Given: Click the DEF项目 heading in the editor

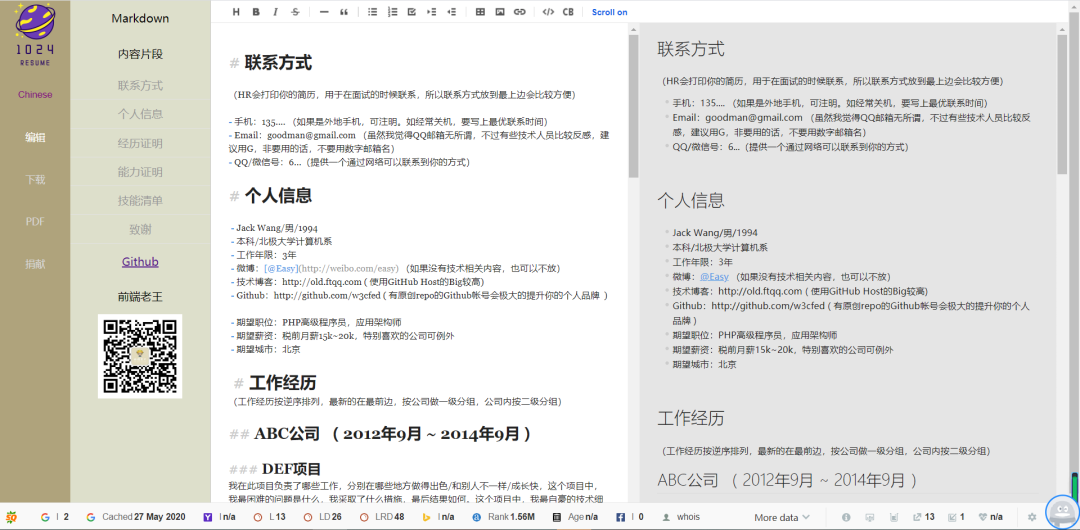Looking at the screenshot, I should (291, 469).
